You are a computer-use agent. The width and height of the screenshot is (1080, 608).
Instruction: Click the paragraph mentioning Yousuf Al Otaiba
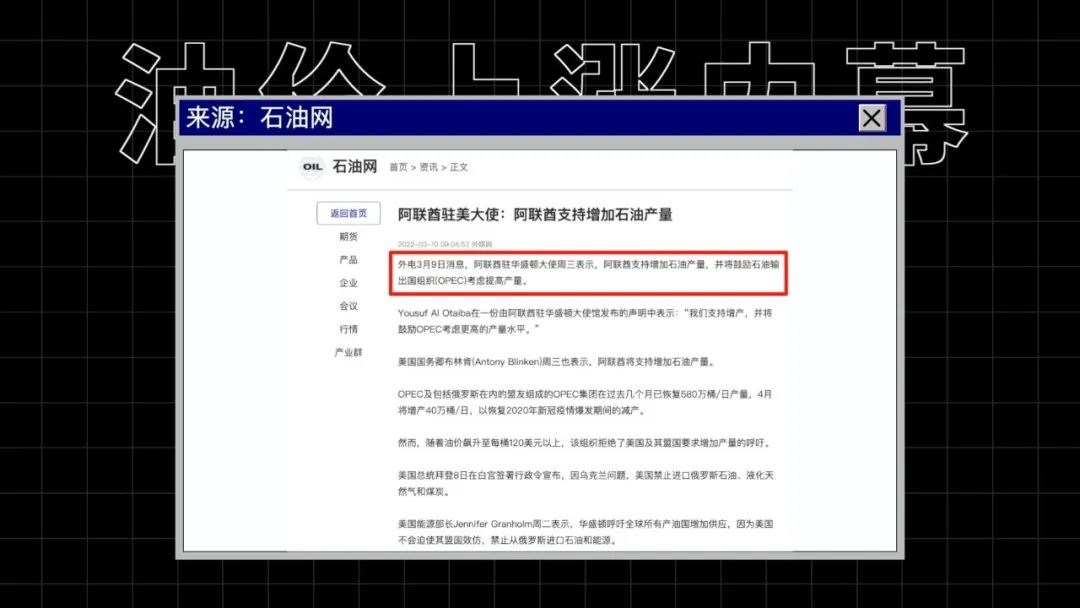pos(585,321)
